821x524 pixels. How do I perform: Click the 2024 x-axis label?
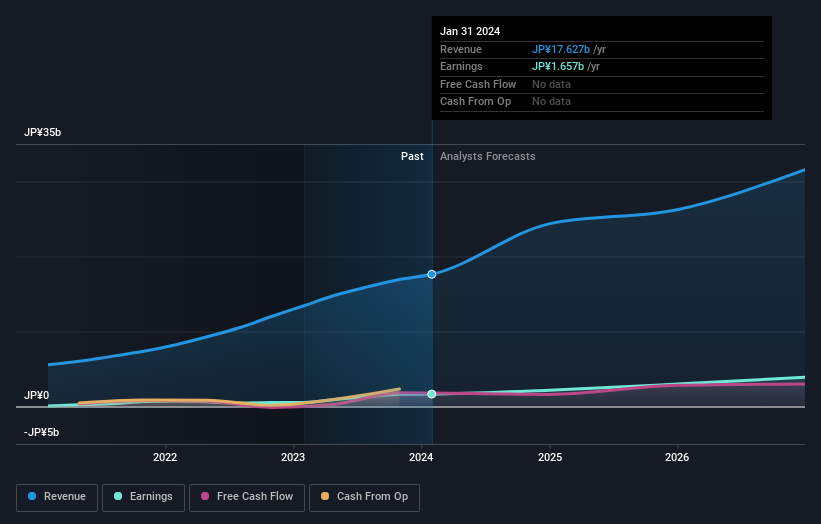421,457
